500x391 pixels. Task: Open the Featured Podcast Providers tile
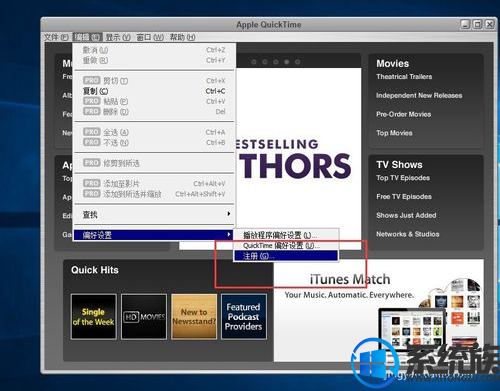tap(244, 317)
